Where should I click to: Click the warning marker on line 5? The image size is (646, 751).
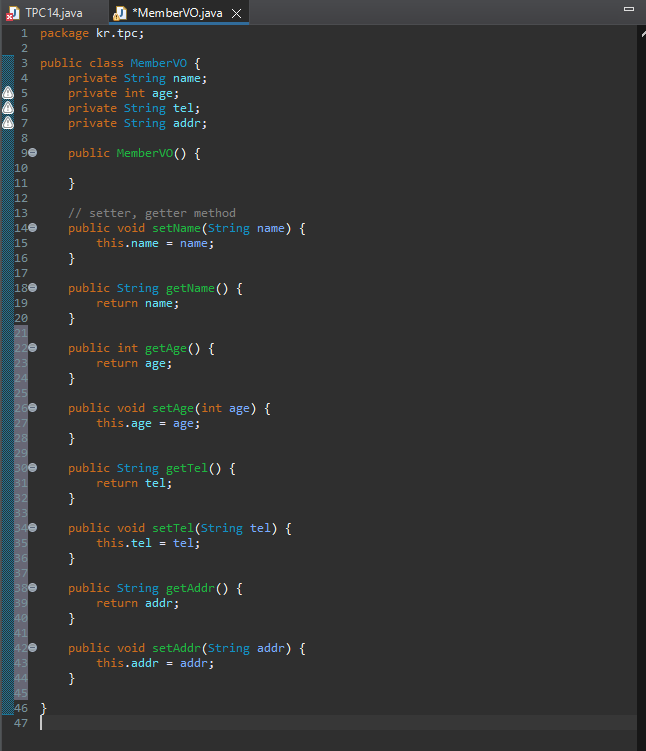point(8,93)
